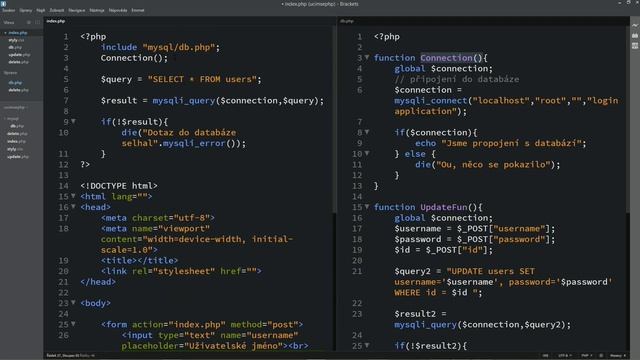The height and width of the screenshot is (360, 640).
Task: Collapse the if(!$result) block at line 9
Action: pyautogui.click(x=73, y=121)
